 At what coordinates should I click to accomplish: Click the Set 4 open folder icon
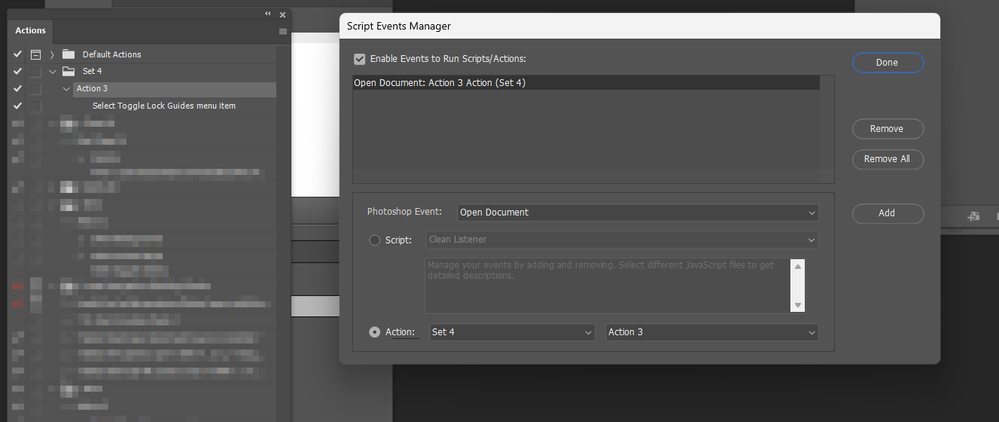[x=68, y=71]
